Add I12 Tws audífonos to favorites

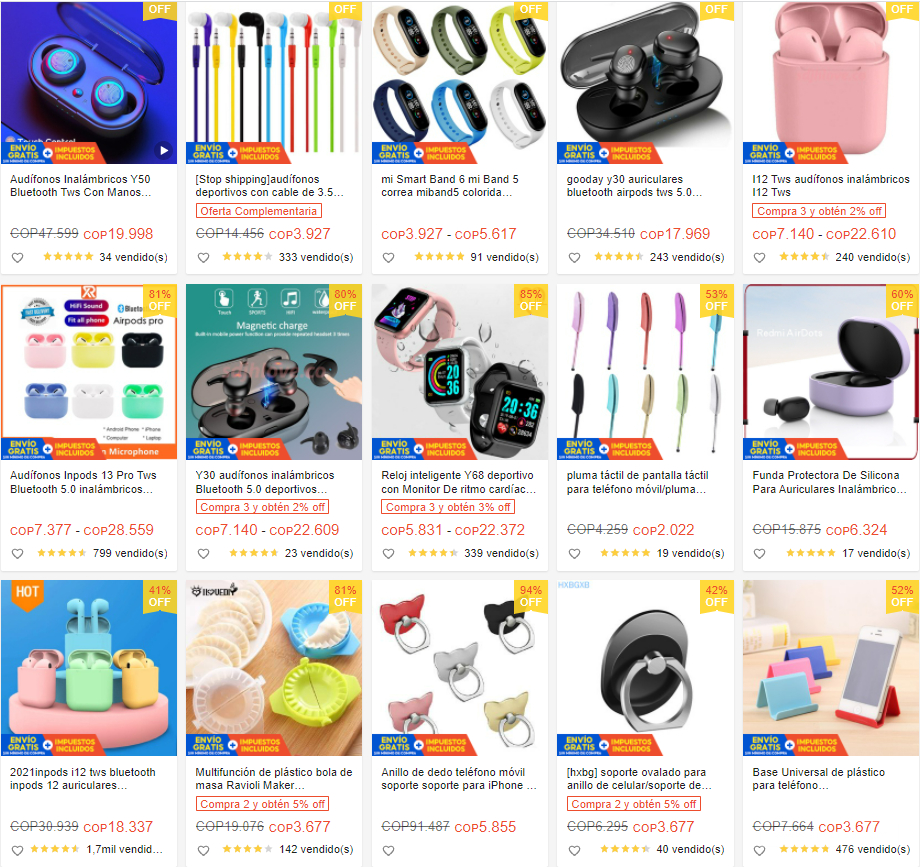pyautogui.click(x=759, y=258)
